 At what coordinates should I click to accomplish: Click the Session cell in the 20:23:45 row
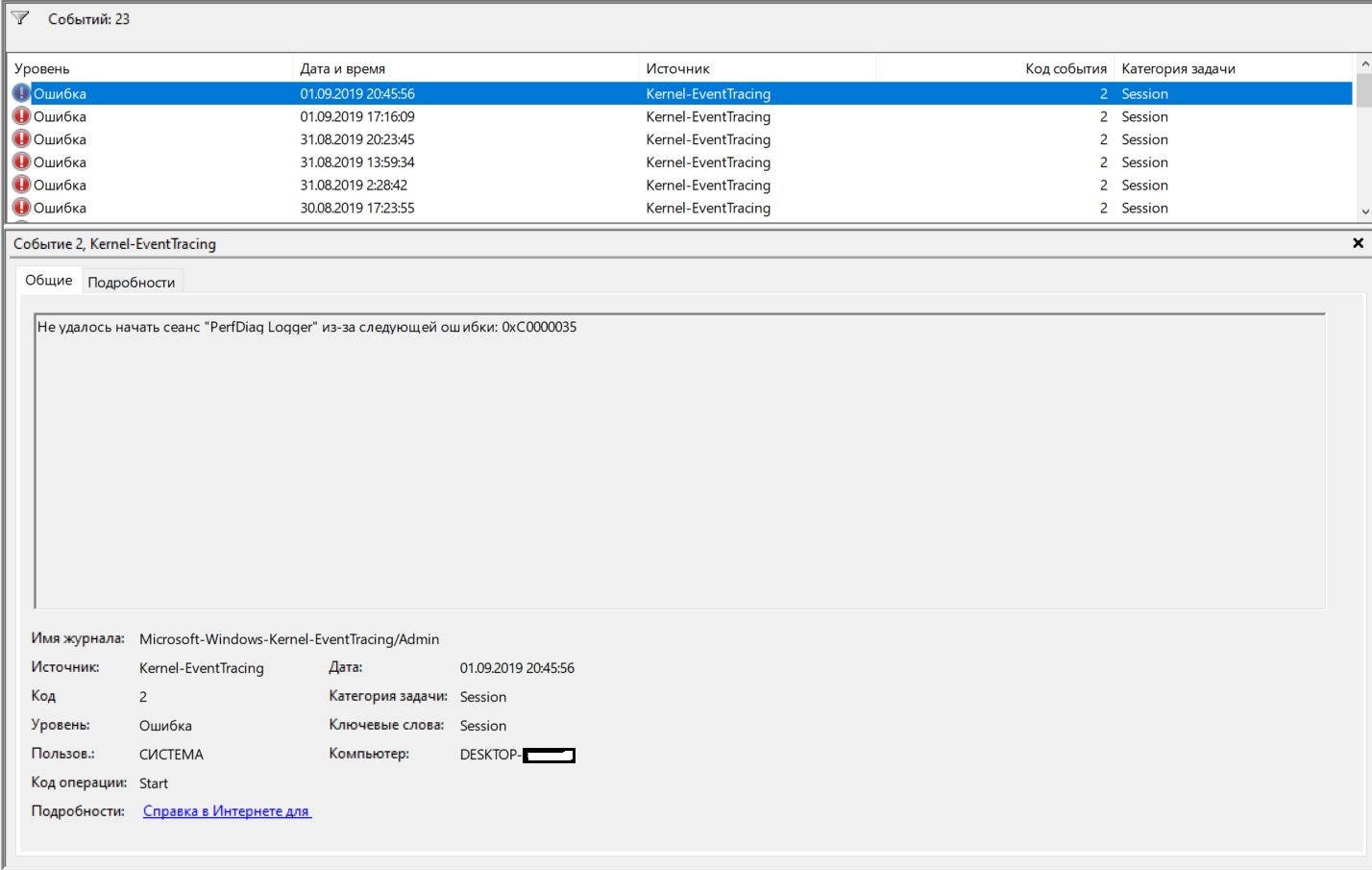point(1144,139)
